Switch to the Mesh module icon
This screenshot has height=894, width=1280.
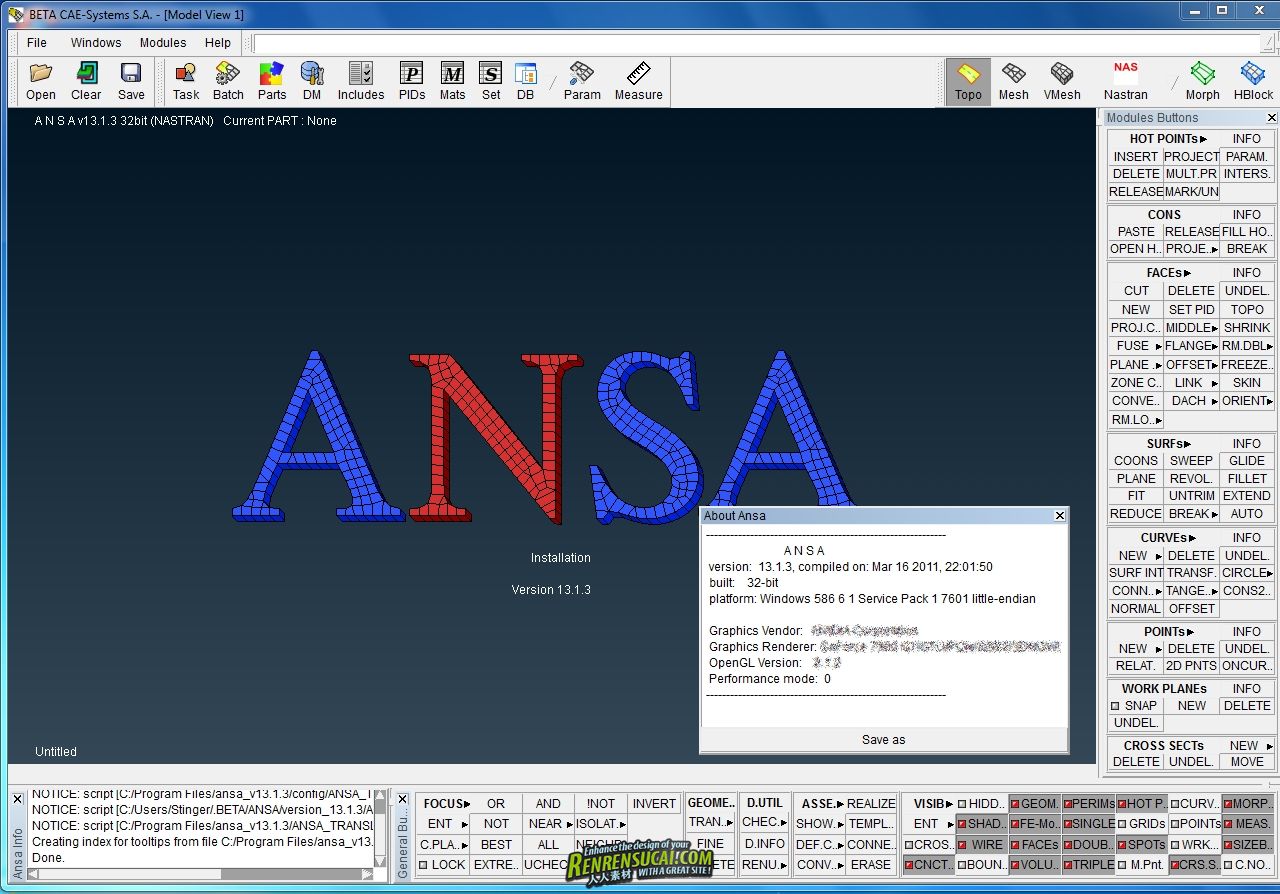tap(1013, 82)
